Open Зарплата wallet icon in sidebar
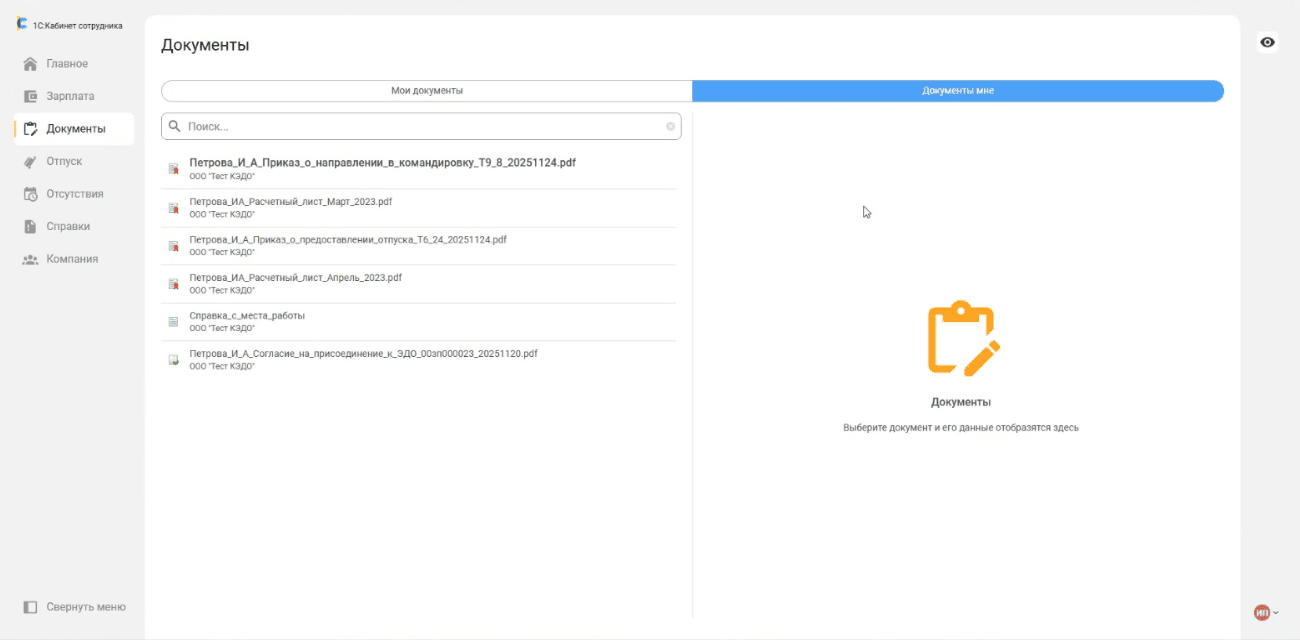Viewport: 1300px width, 640px height. (30, 97)
